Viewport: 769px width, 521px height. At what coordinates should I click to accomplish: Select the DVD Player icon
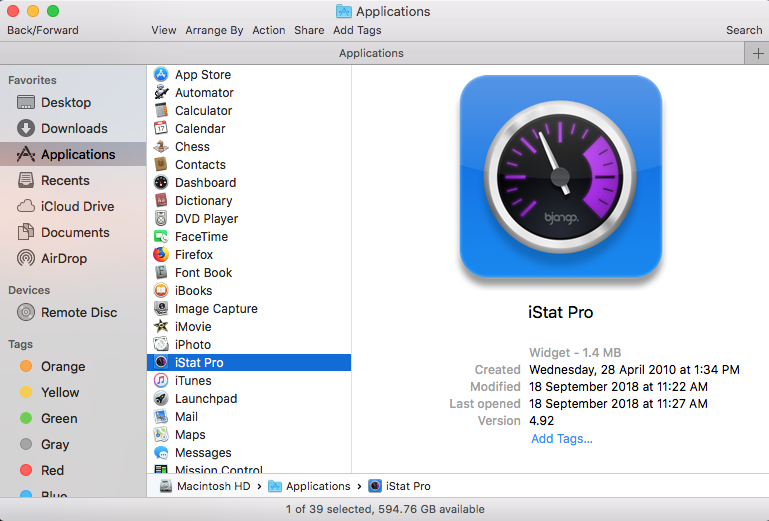pos(161,218)
